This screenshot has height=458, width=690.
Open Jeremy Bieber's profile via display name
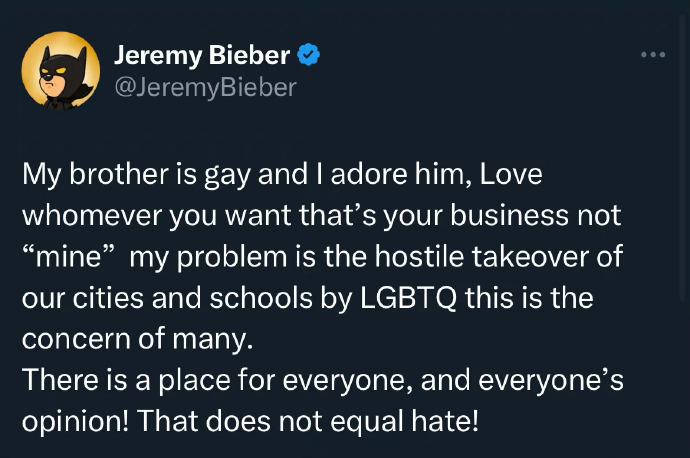coord(201,55)
